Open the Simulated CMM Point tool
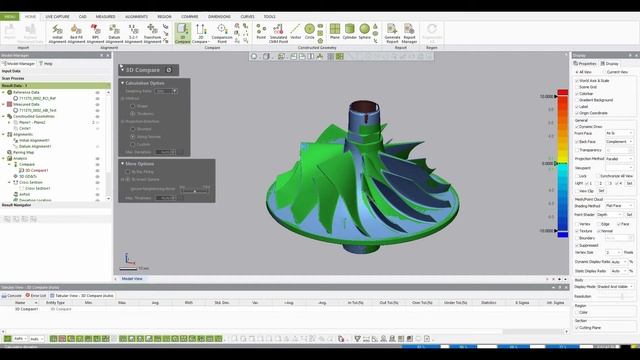 coord(278,33)
